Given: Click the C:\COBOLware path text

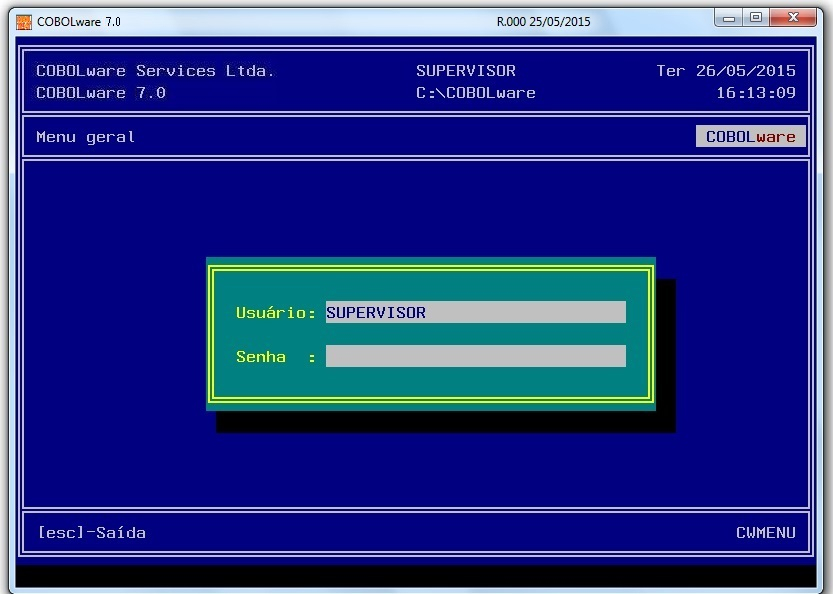Looking at the screenshot, I should [475, 93].
